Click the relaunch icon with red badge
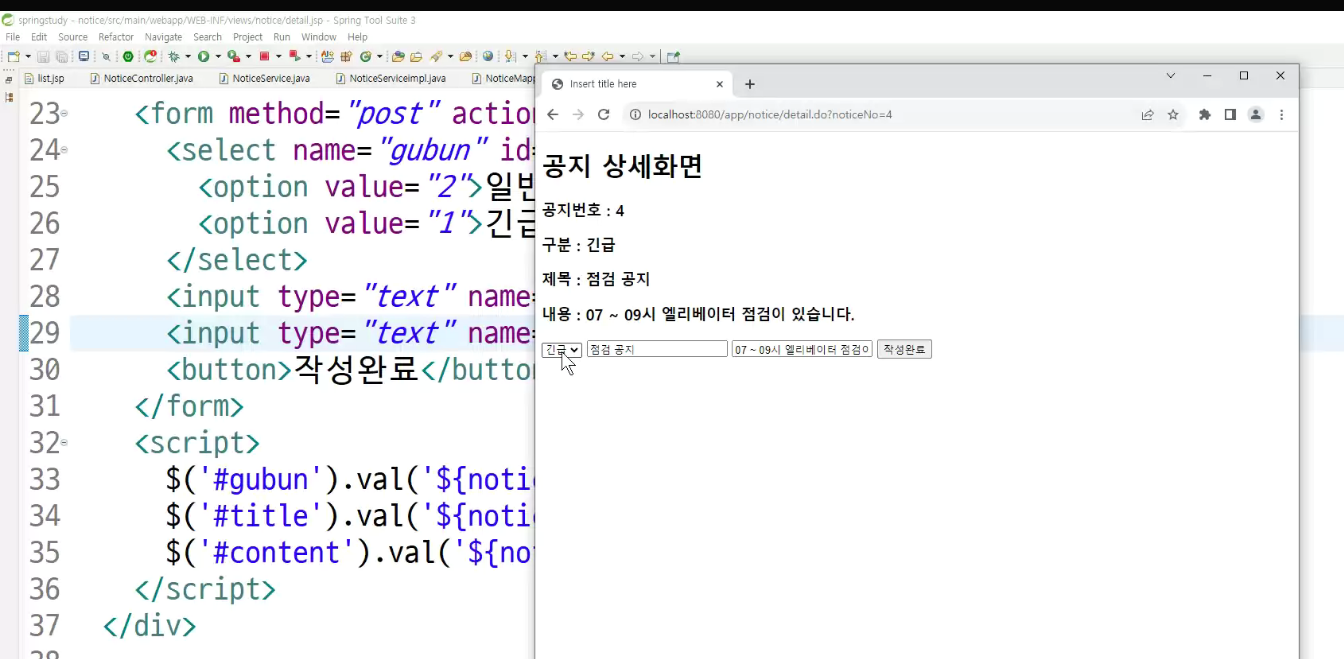Viewport: 1344px width, 659px height. (150, 57)
